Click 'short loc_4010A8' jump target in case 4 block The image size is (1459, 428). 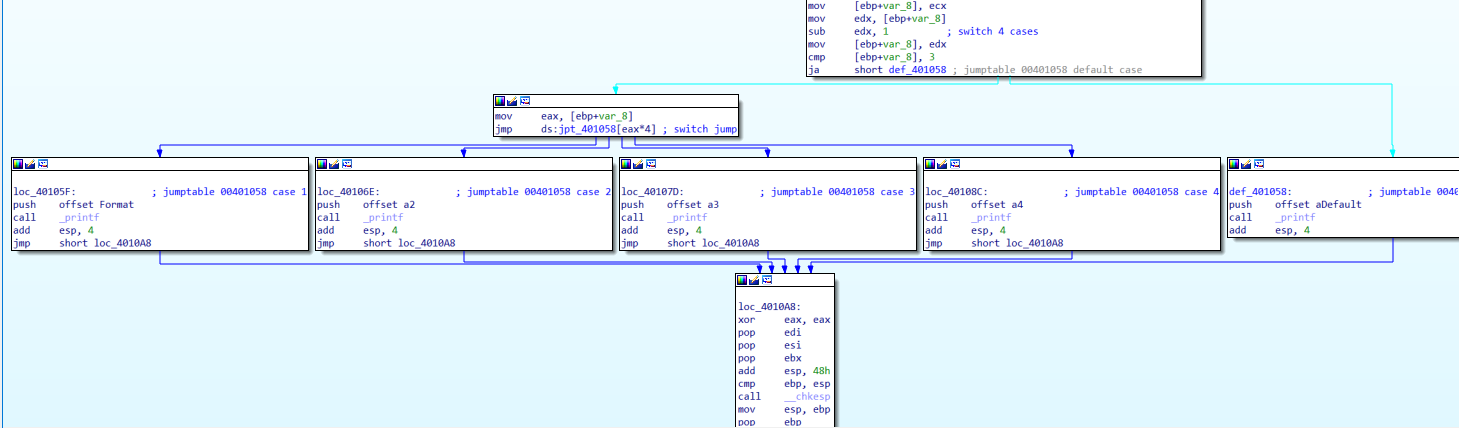(x=1017, y=243)
